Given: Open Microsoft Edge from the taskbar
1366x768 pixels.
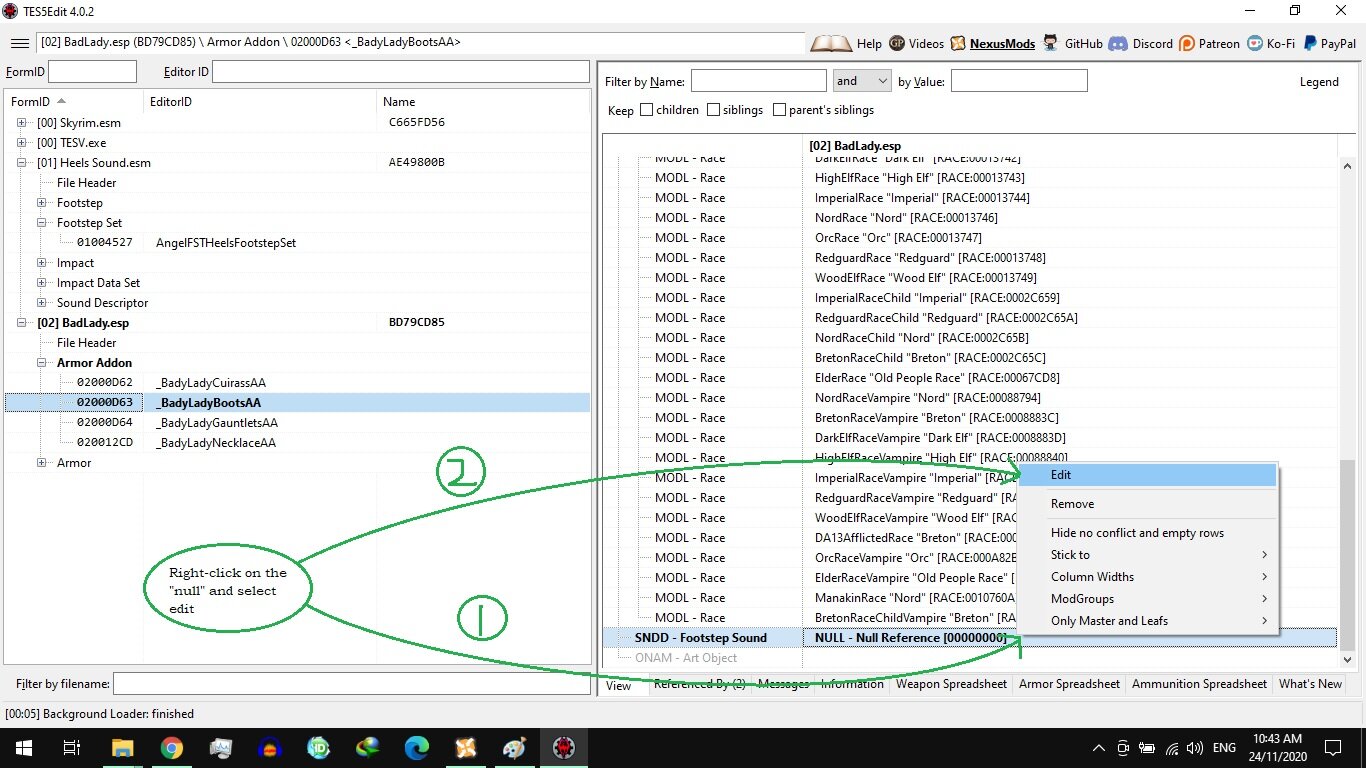Looking at the screenshot, I should click(x=416, y=748).
